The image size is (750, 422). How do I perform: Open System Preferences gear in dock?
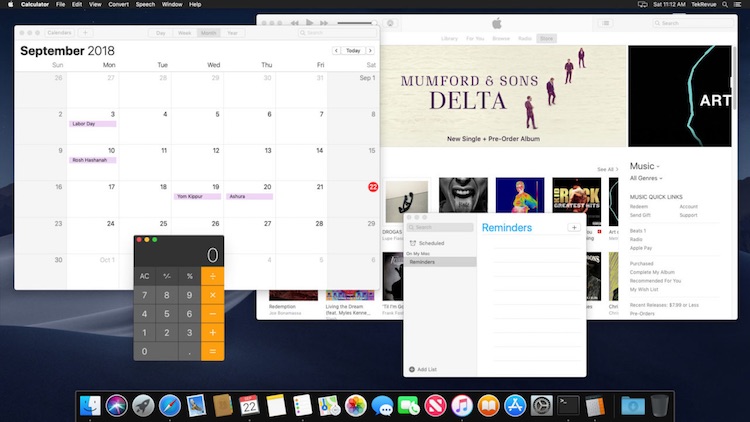(541, 406)
